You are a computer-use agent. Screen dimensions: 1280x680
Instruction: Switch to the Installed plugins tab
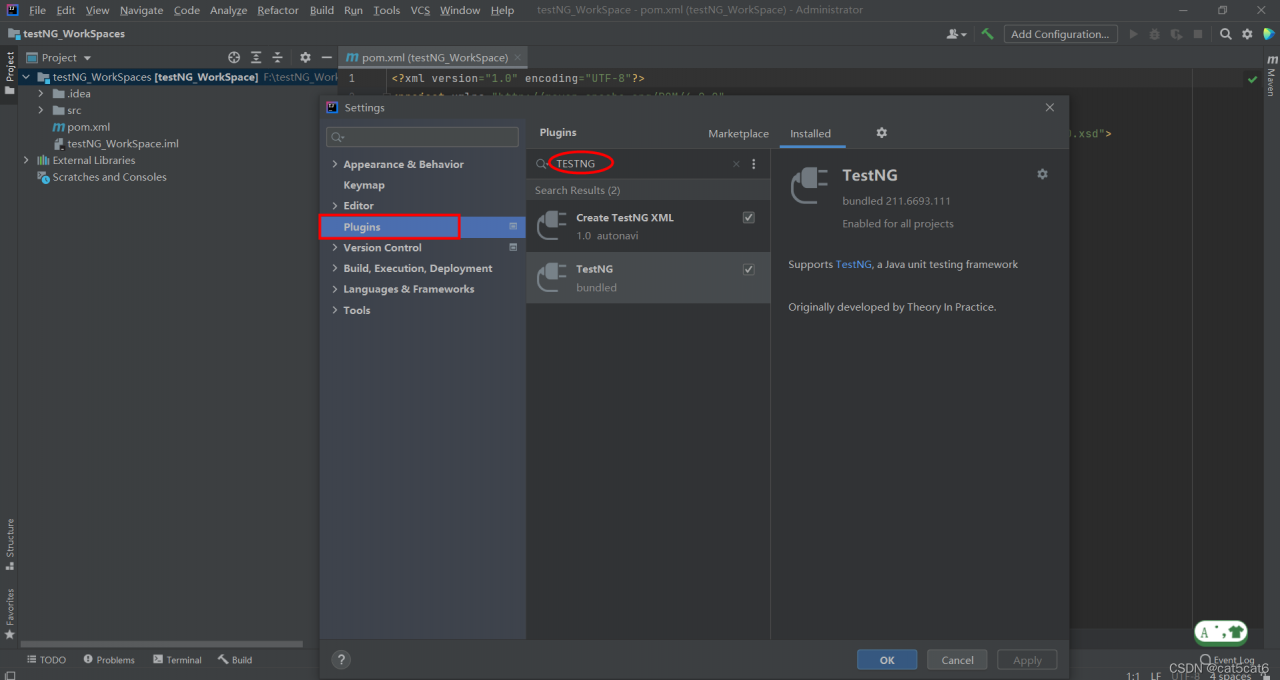(810, 134)
